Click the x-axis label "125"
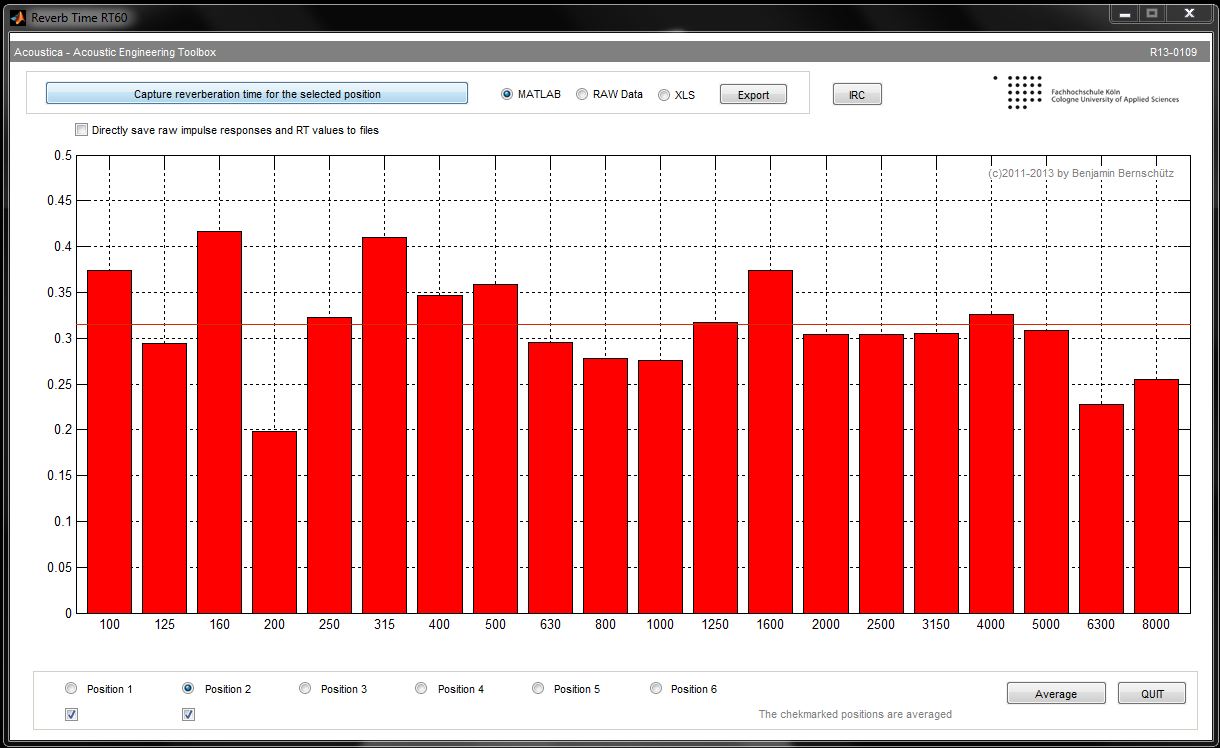This screenshot has width=1220, height=748. pyautogui.click(x=165, y=625)
